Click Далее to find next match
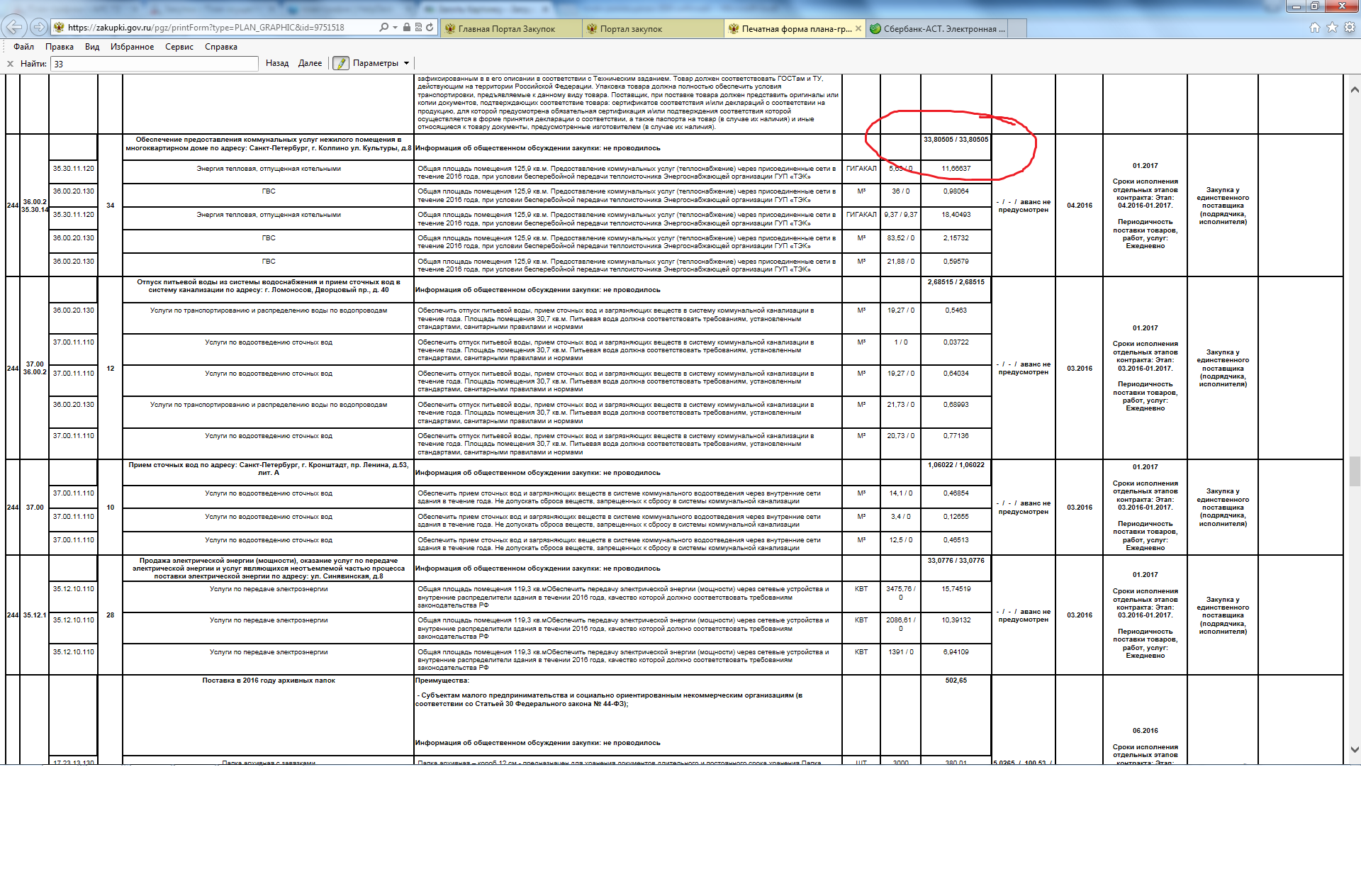Image resolution: width=1361 pixels, height=896 pixels. (x=310, y=63)
